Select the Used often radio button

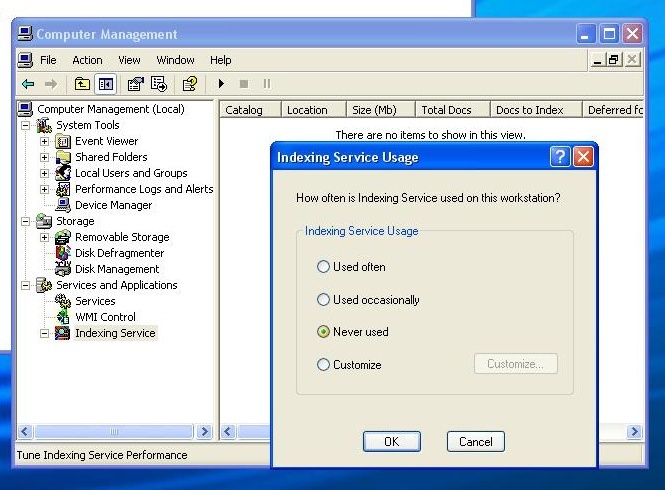pyautogui.click(x=323, y=267)
